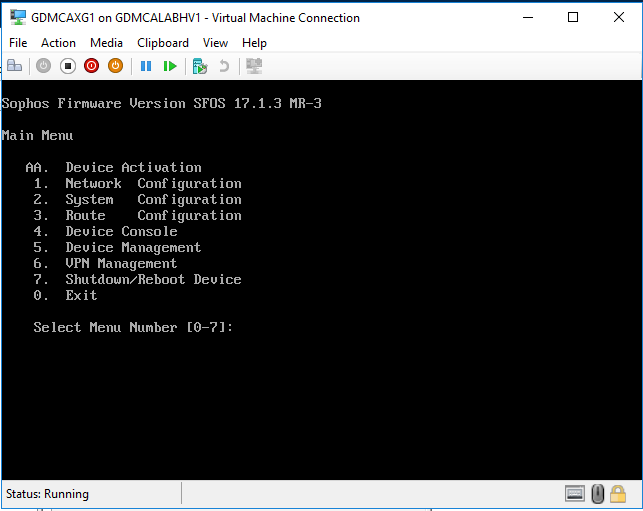Open the Help menu

[x=254, y=43]
